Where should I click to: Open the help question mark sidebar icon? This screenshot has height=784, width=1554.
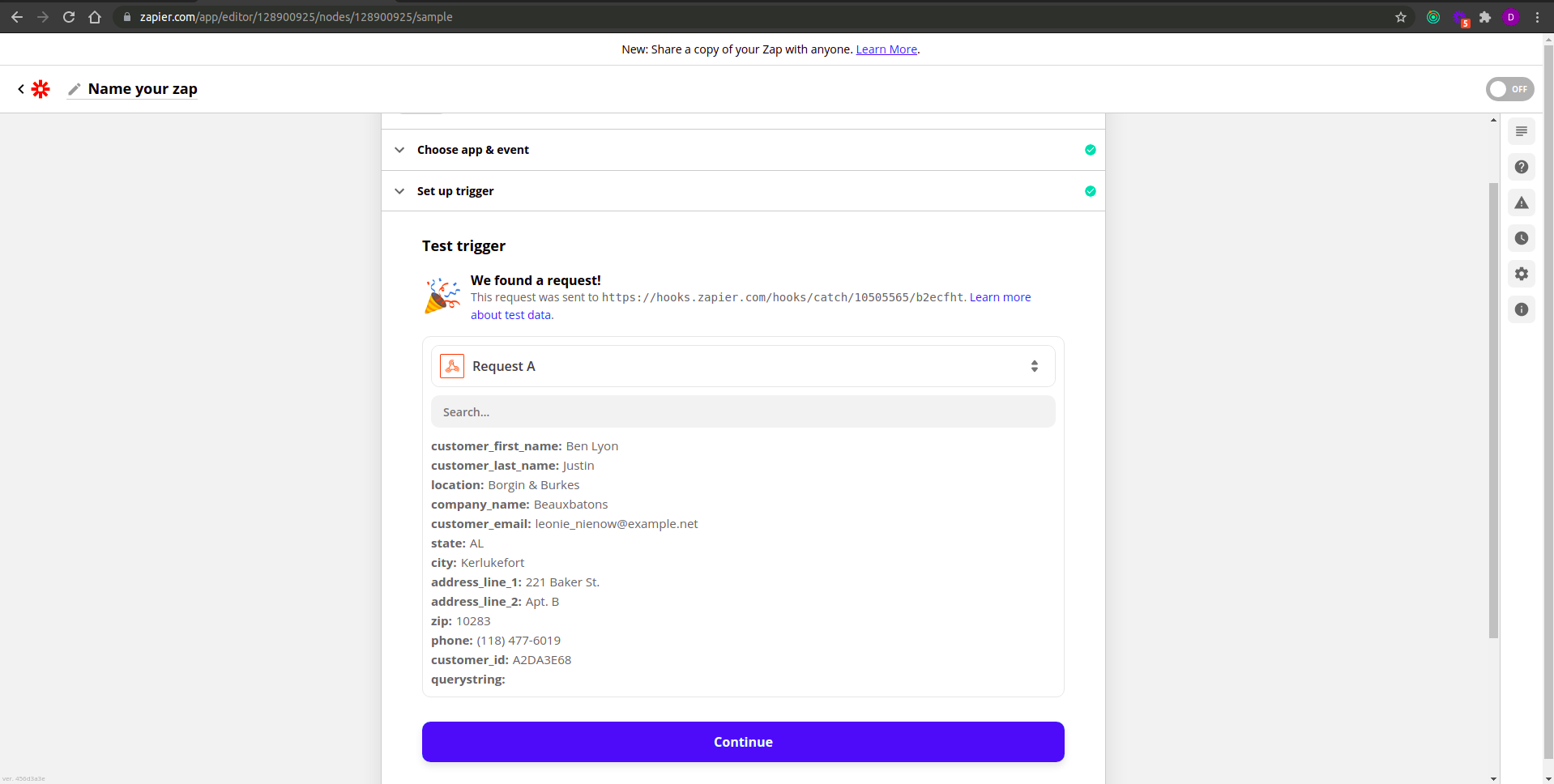1522,167
